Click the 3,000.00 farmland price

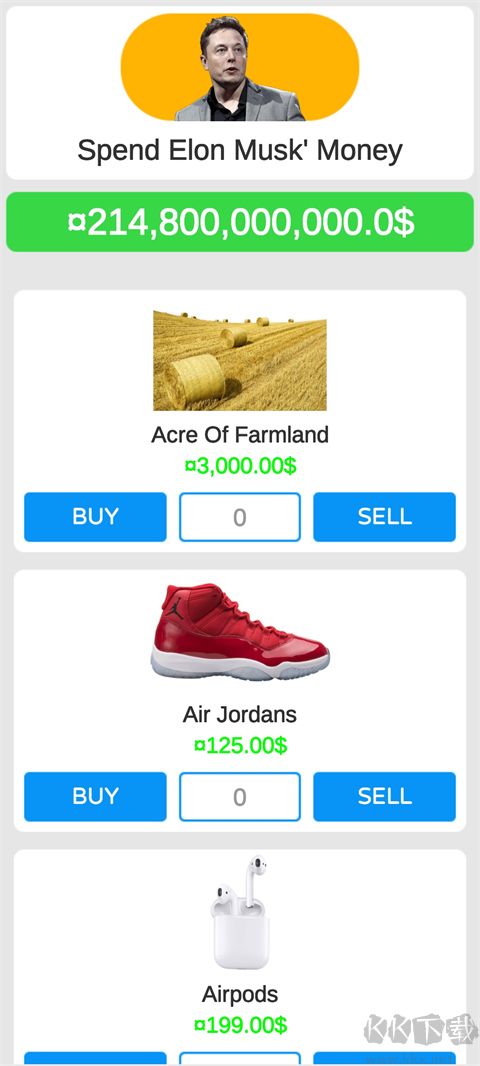point(240,466)
